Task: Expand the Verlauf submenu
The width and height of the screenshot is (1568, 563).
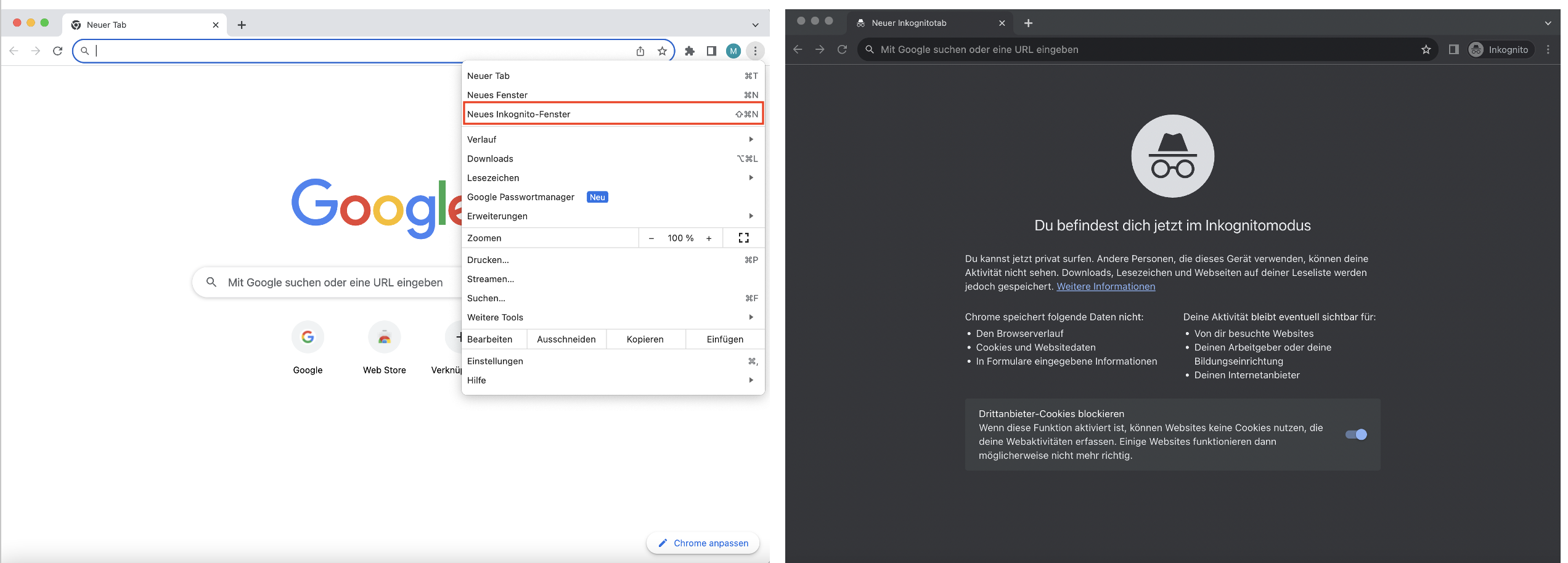Action: coord(613,139)
